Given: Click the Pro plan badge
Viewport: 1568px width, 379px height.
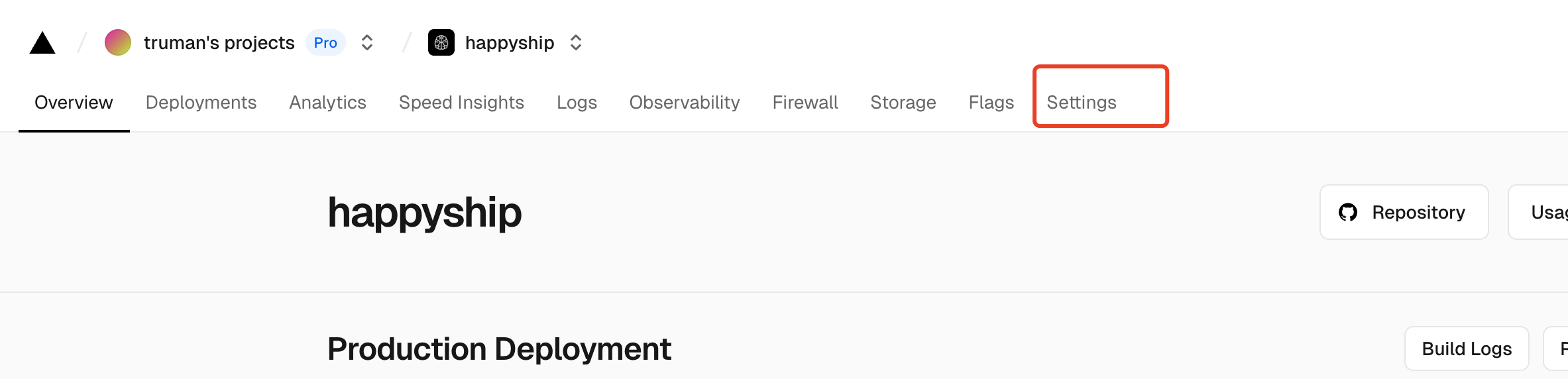Looking at the screenshot, I should [325, 42].
